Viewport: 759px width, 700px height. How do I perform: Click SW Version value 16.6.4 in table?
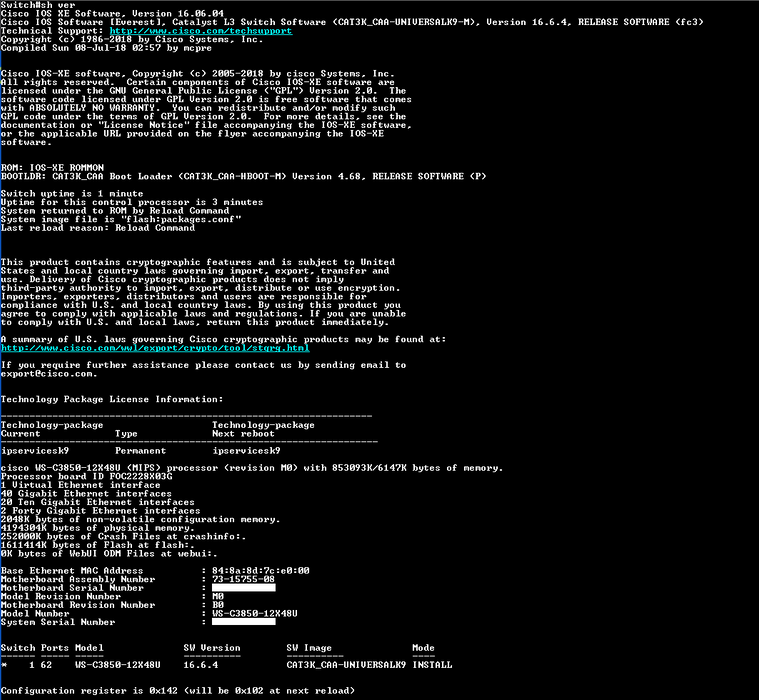201,665
